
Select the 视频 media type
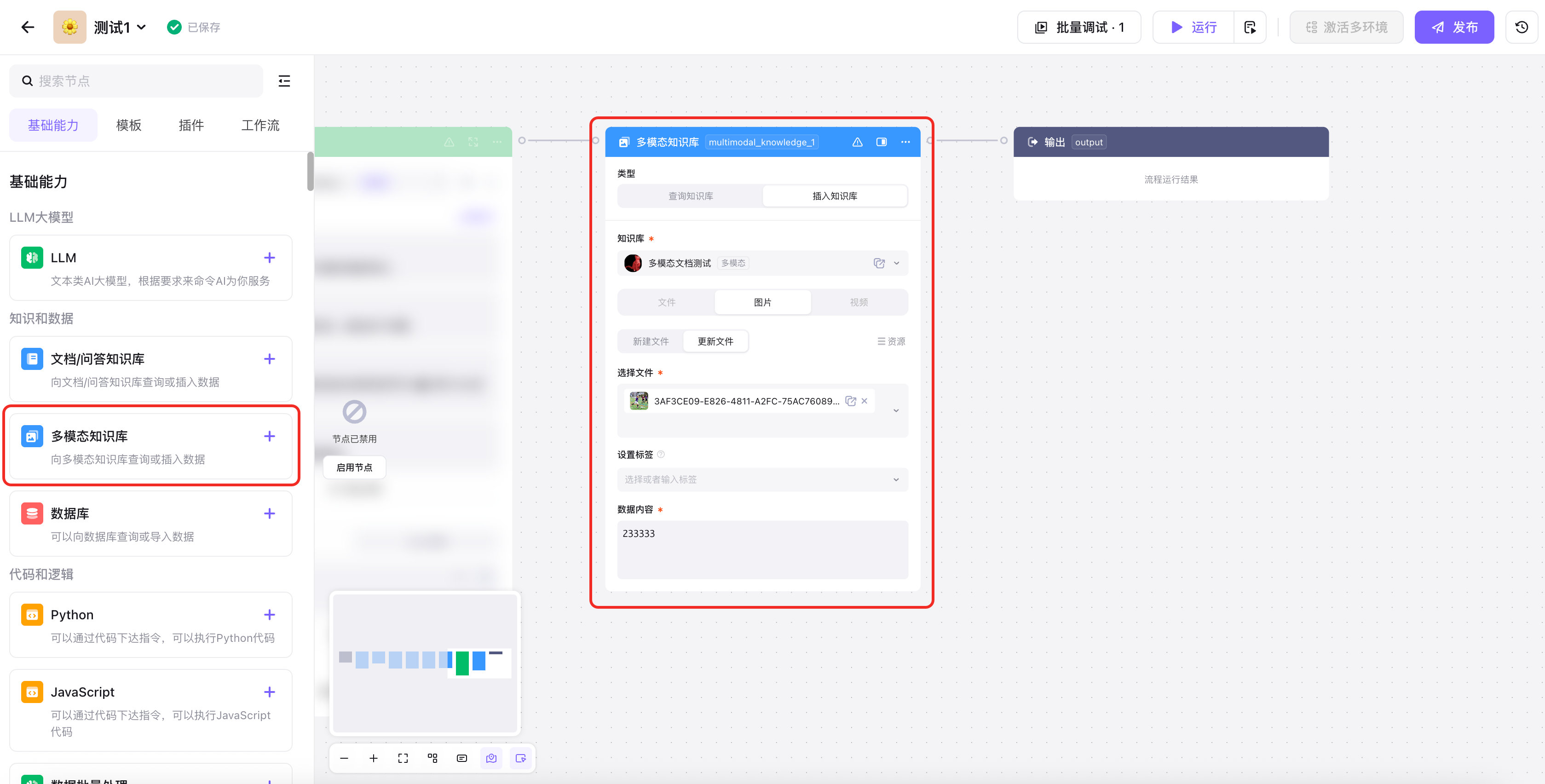[858, 302]
